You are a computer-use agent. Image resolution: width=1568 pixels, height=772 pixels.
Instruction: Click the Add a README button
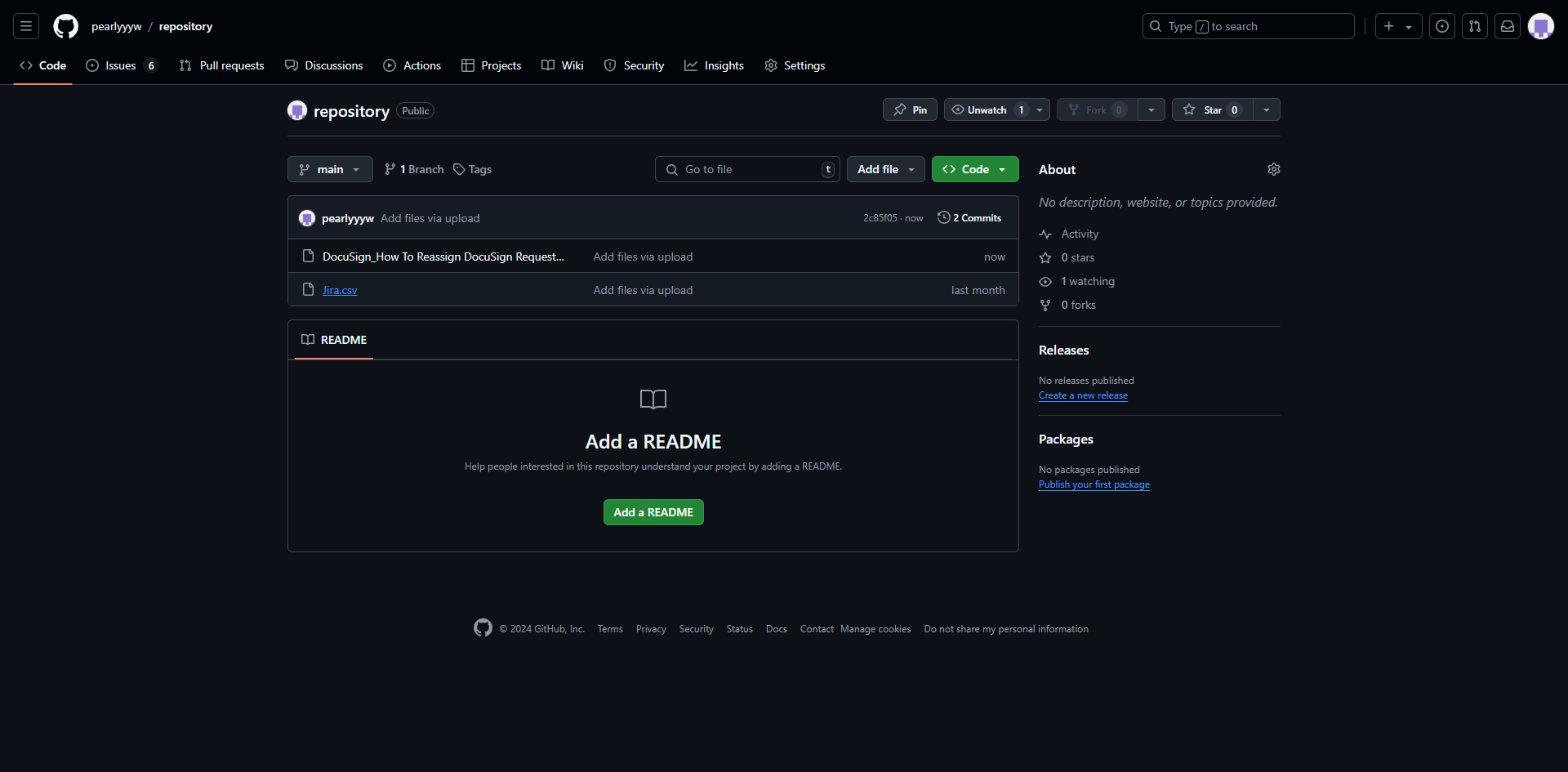coord(653,512)
